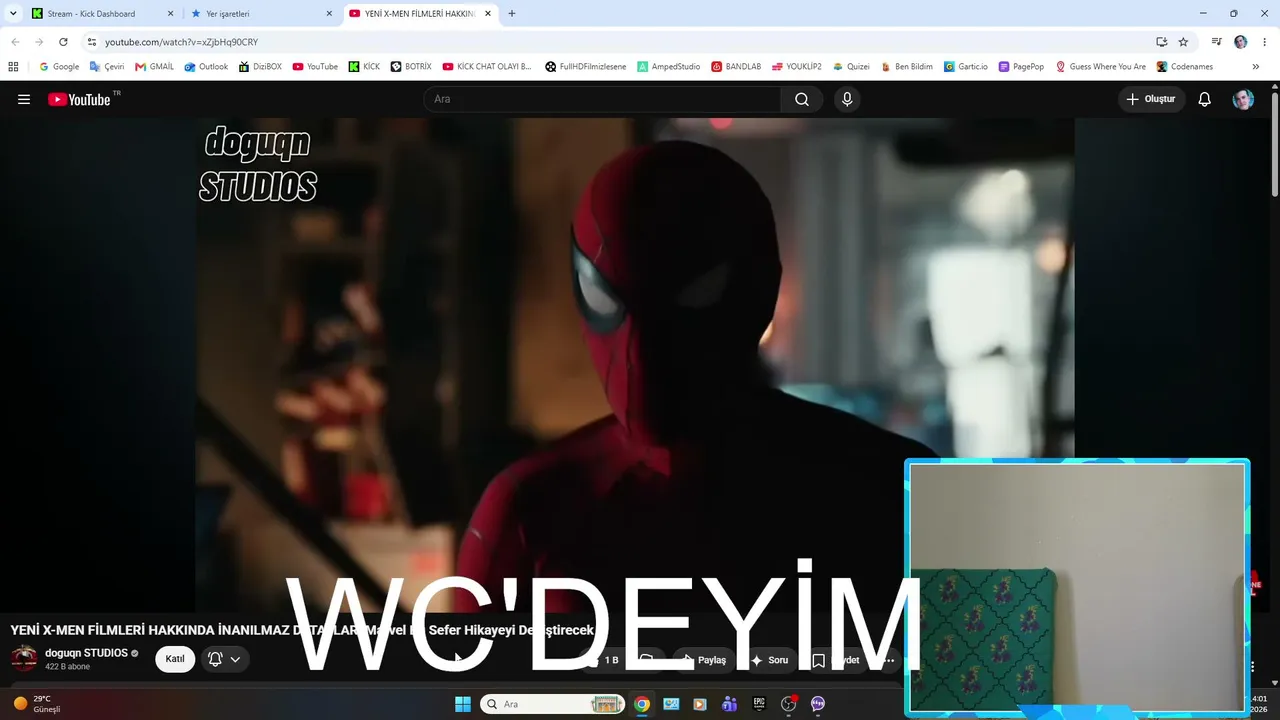Ask about the video with Soru

(x=770, y=660)
